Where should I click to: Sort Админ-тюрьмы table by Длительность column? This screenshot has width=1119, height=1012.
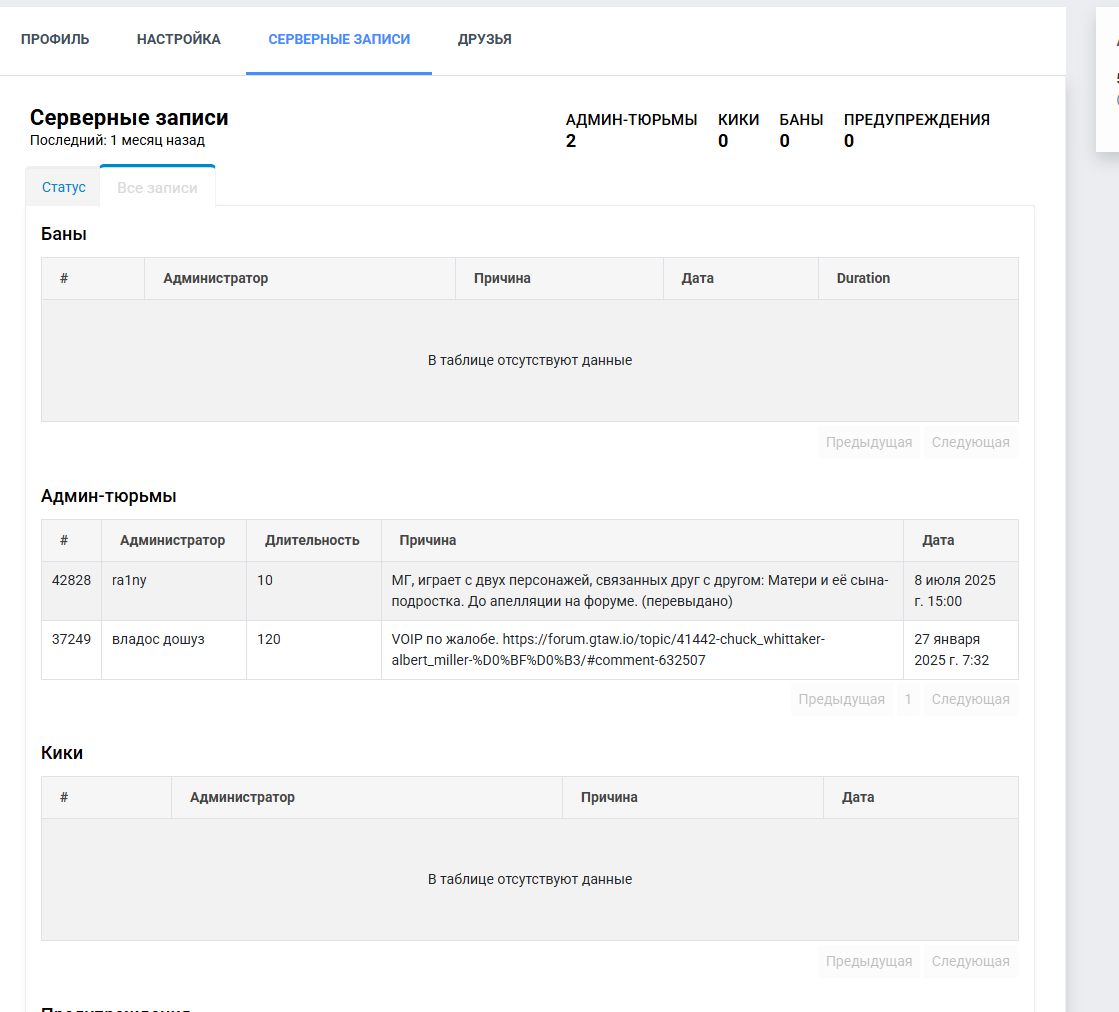[x=314, y=540]
